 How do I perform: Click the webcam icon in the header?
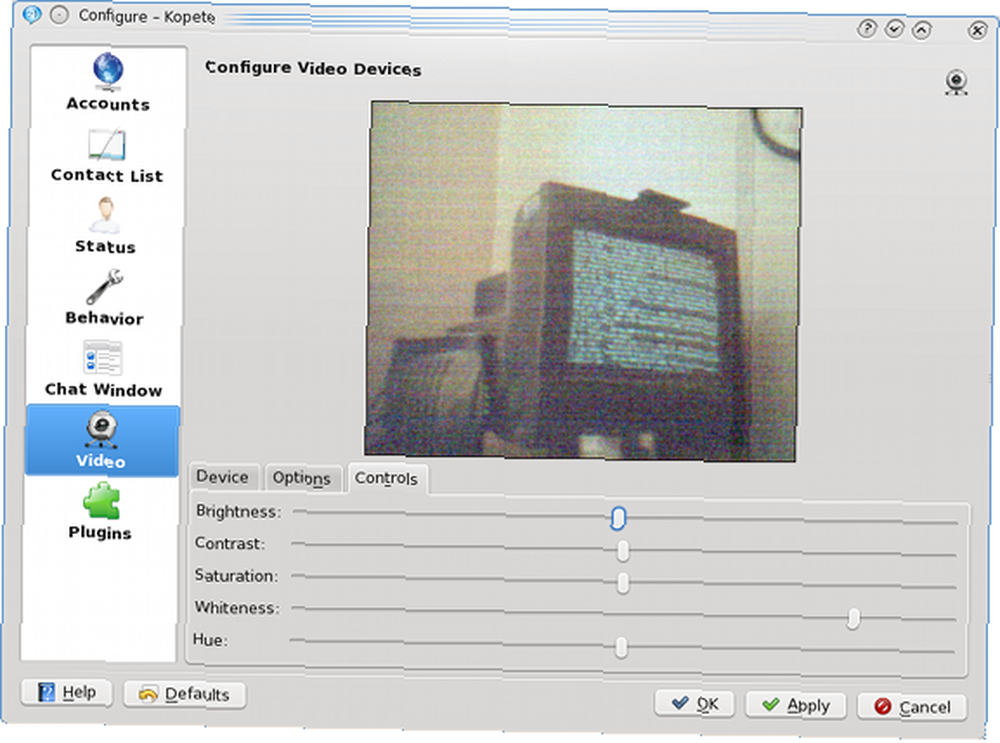[956, 83]
